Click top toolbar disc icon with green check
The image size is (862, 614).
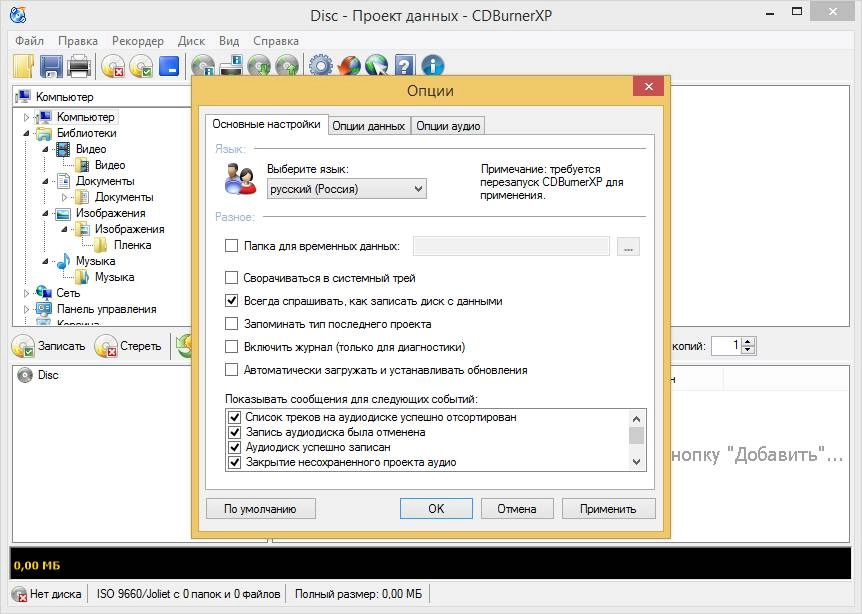(141, 67)
